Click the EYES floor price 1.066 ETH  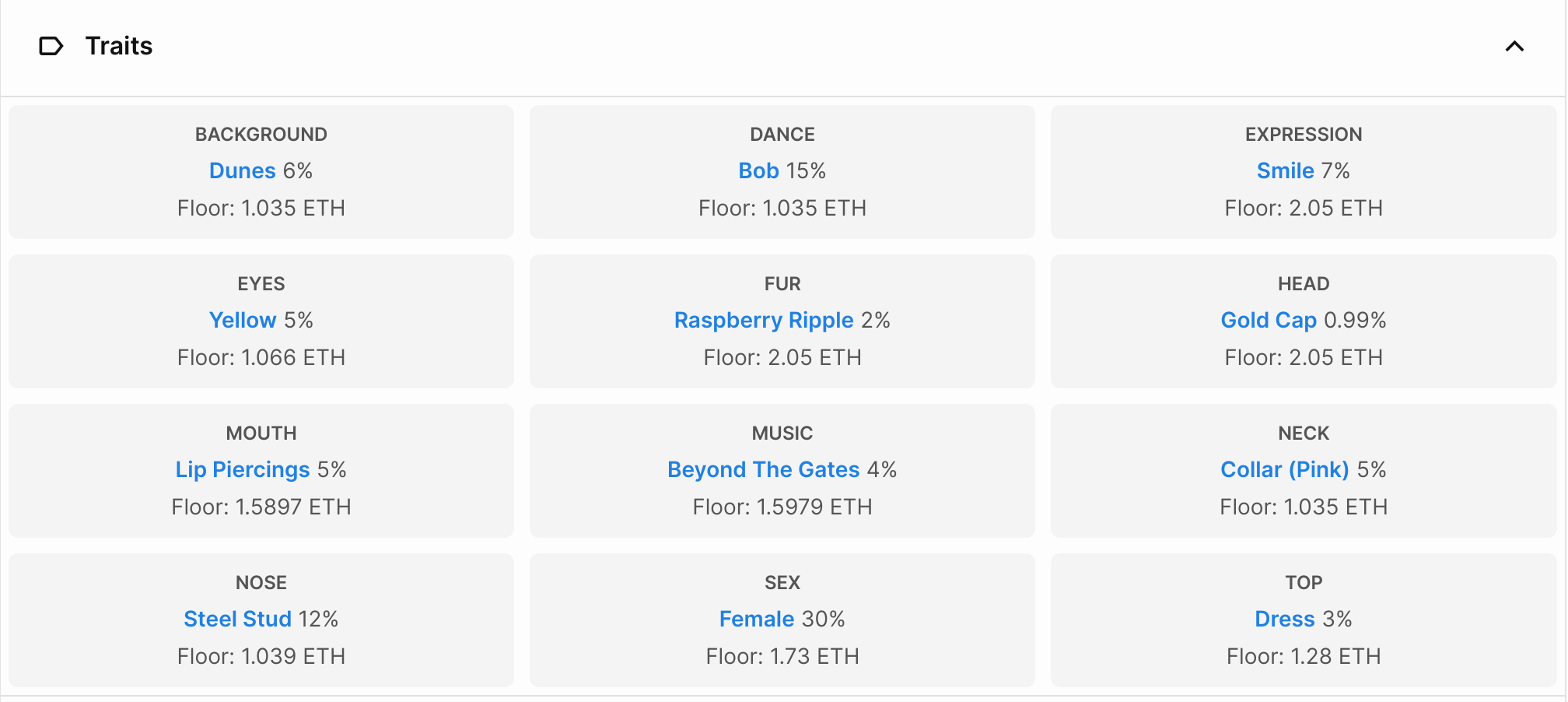(x=261, y=357)
